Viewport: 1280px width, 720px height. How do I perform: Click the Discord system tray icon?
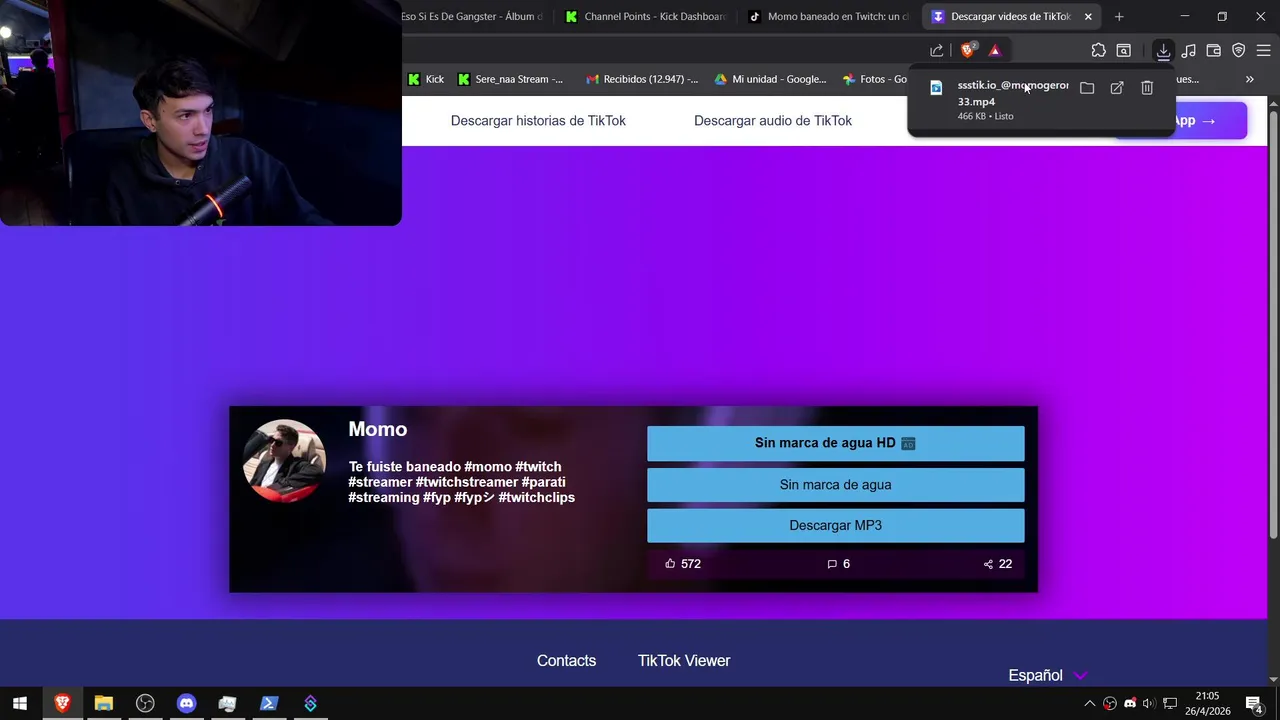[x=1130, y=704]
